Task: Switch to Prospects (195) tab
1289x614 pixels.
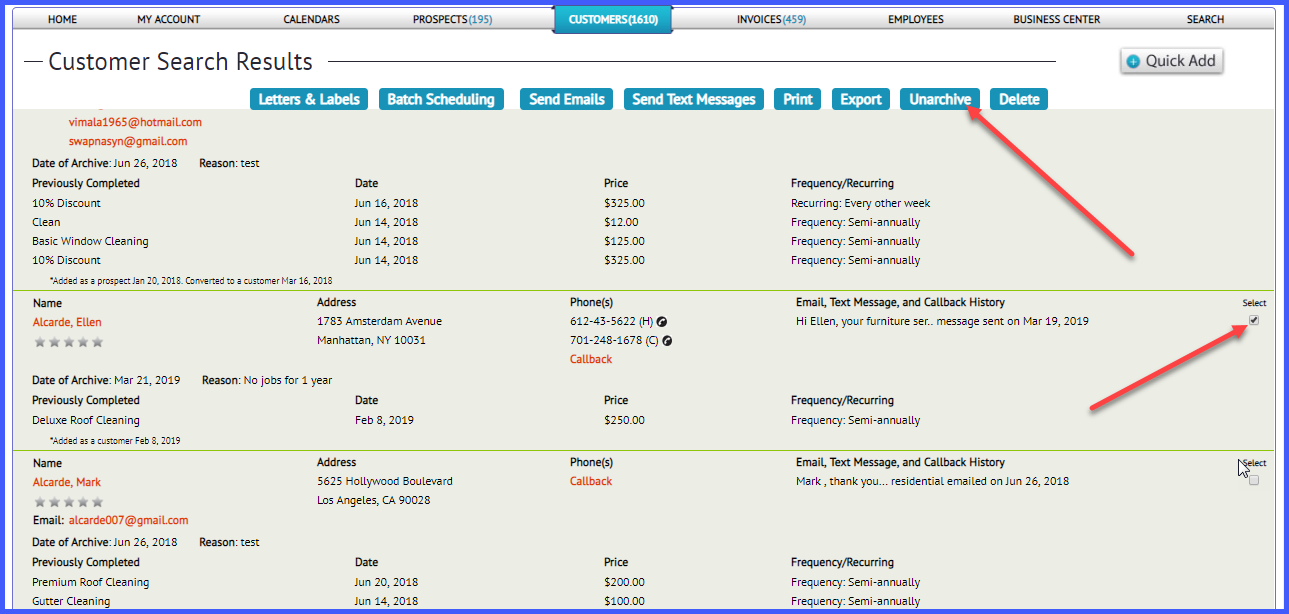Action: click(452, 19)
